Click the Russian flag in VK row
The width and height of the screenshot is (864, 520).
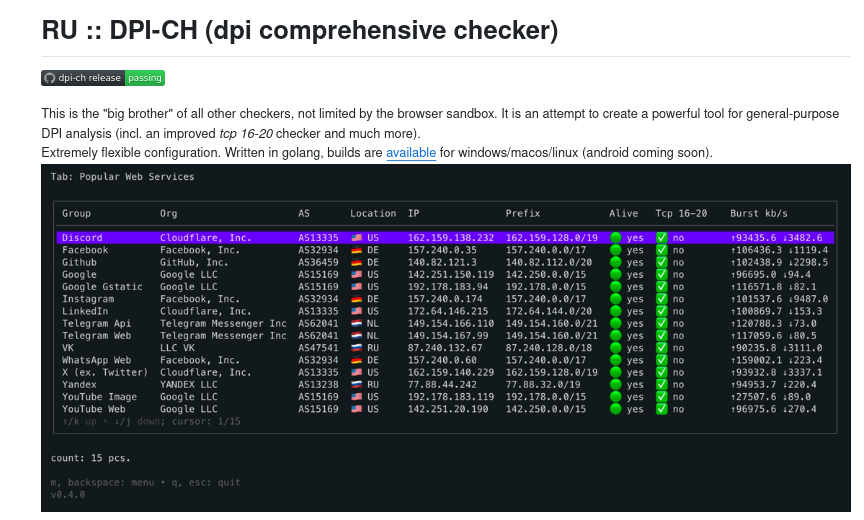(357, 348)
